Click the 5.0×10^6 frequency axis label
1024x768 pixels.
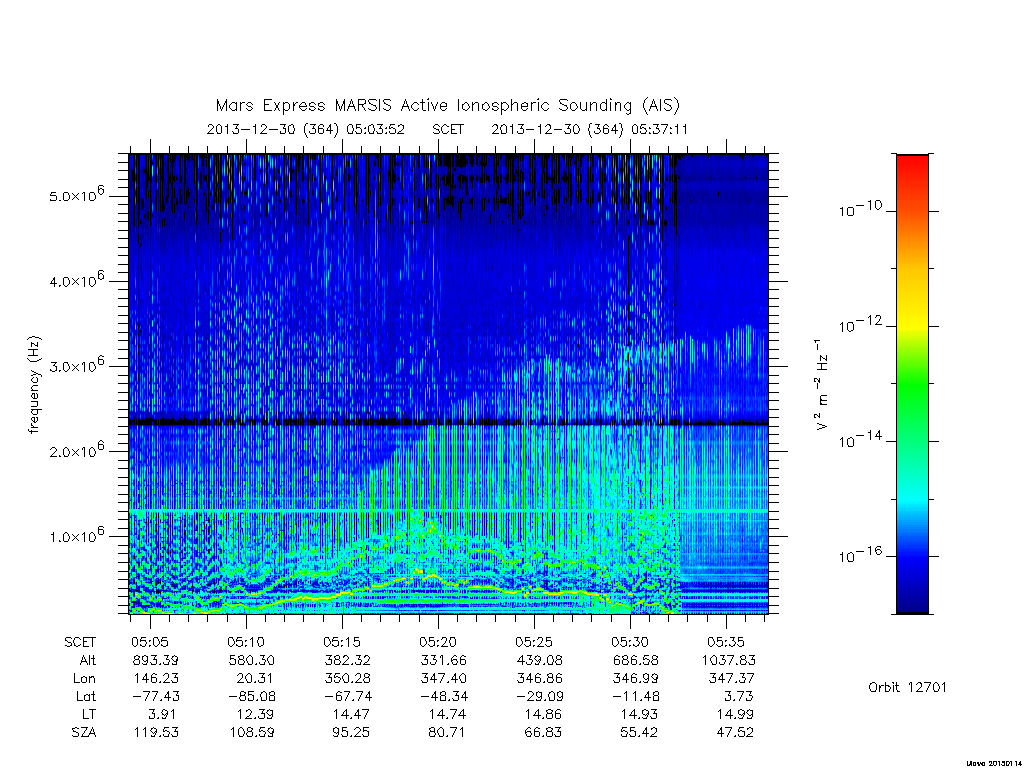76,194
